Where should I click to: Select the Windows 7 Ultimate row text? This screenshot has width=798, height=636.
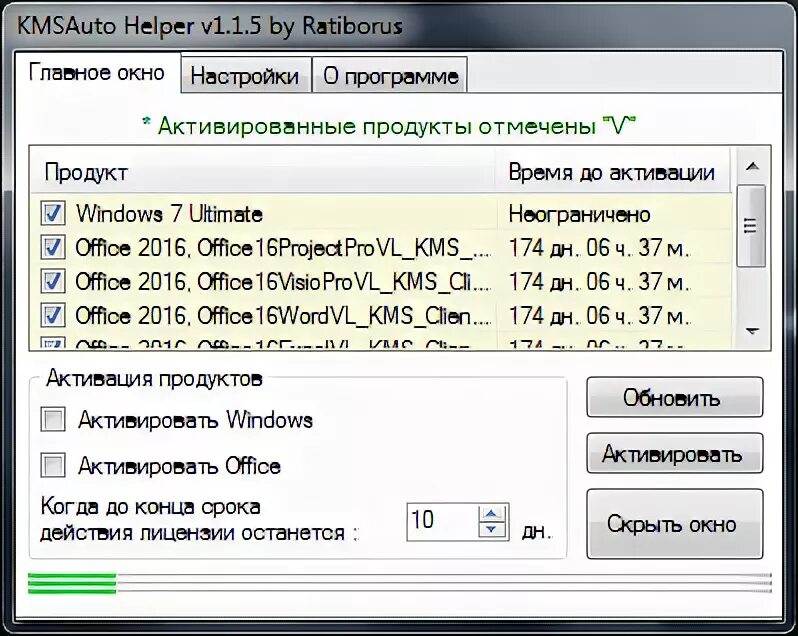coord(169,214)
